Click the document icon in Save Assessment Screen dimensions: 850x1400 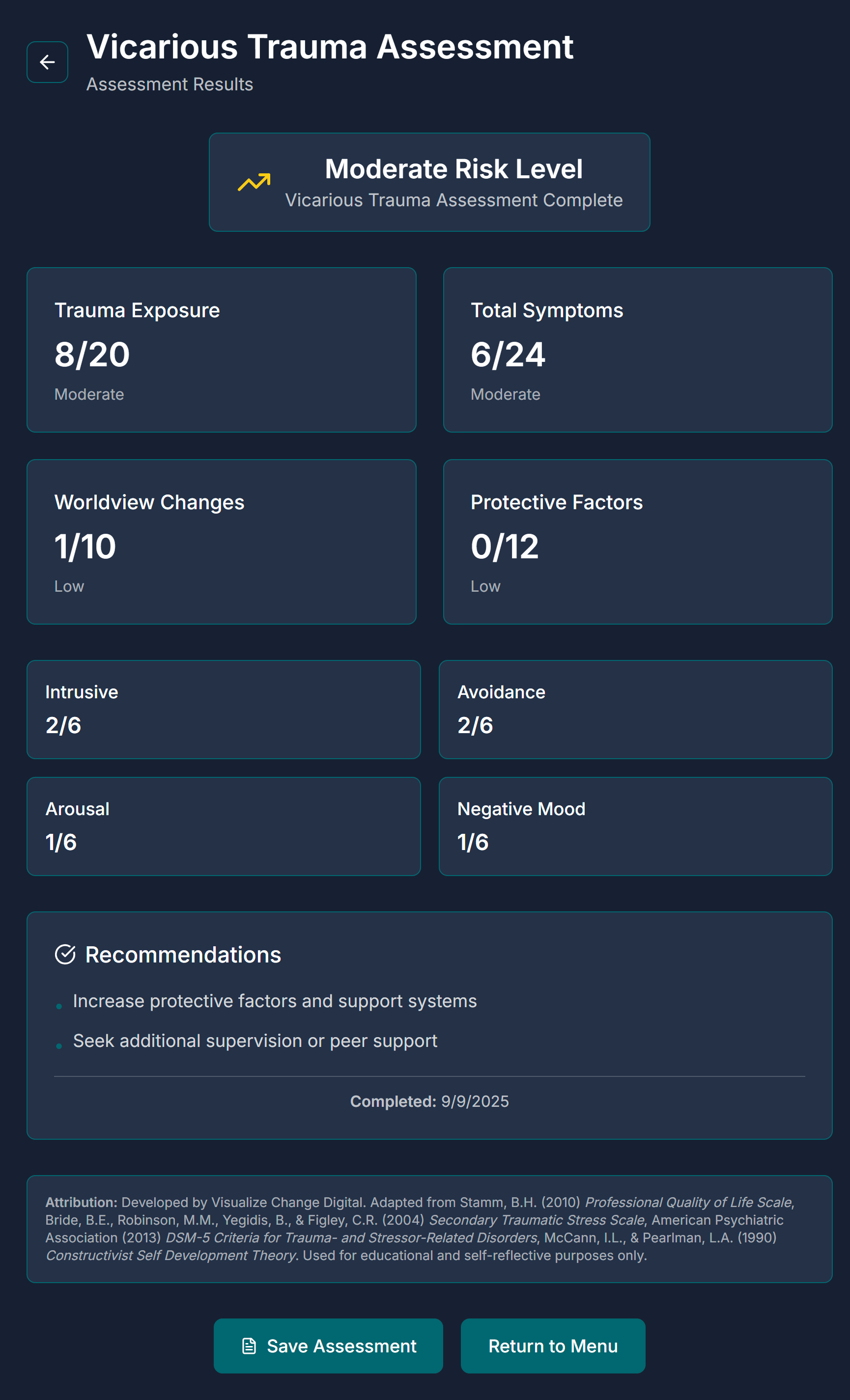249,1346
